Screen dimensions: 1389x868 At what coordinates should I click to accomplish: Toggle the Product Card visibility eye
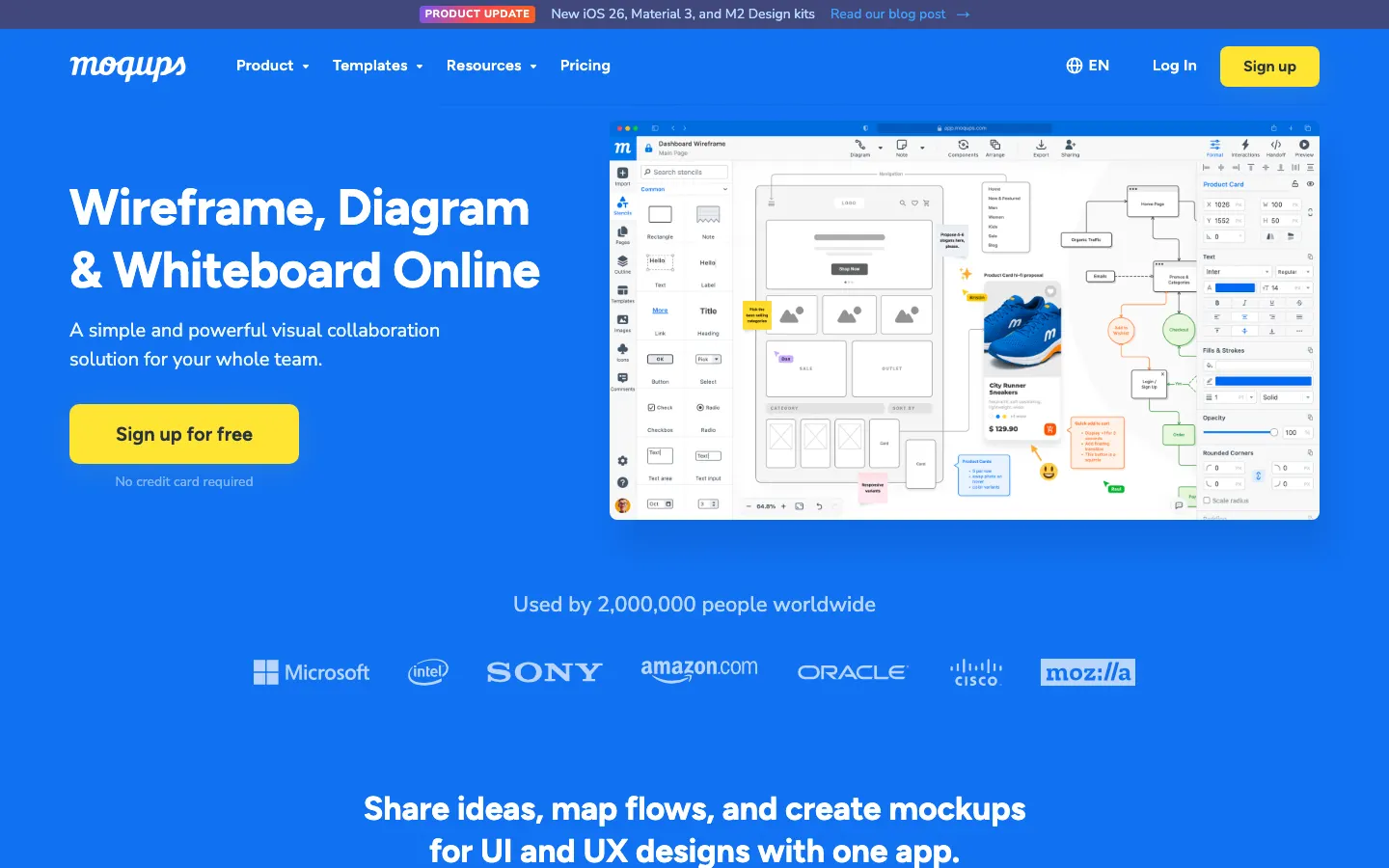point(1310,183)
